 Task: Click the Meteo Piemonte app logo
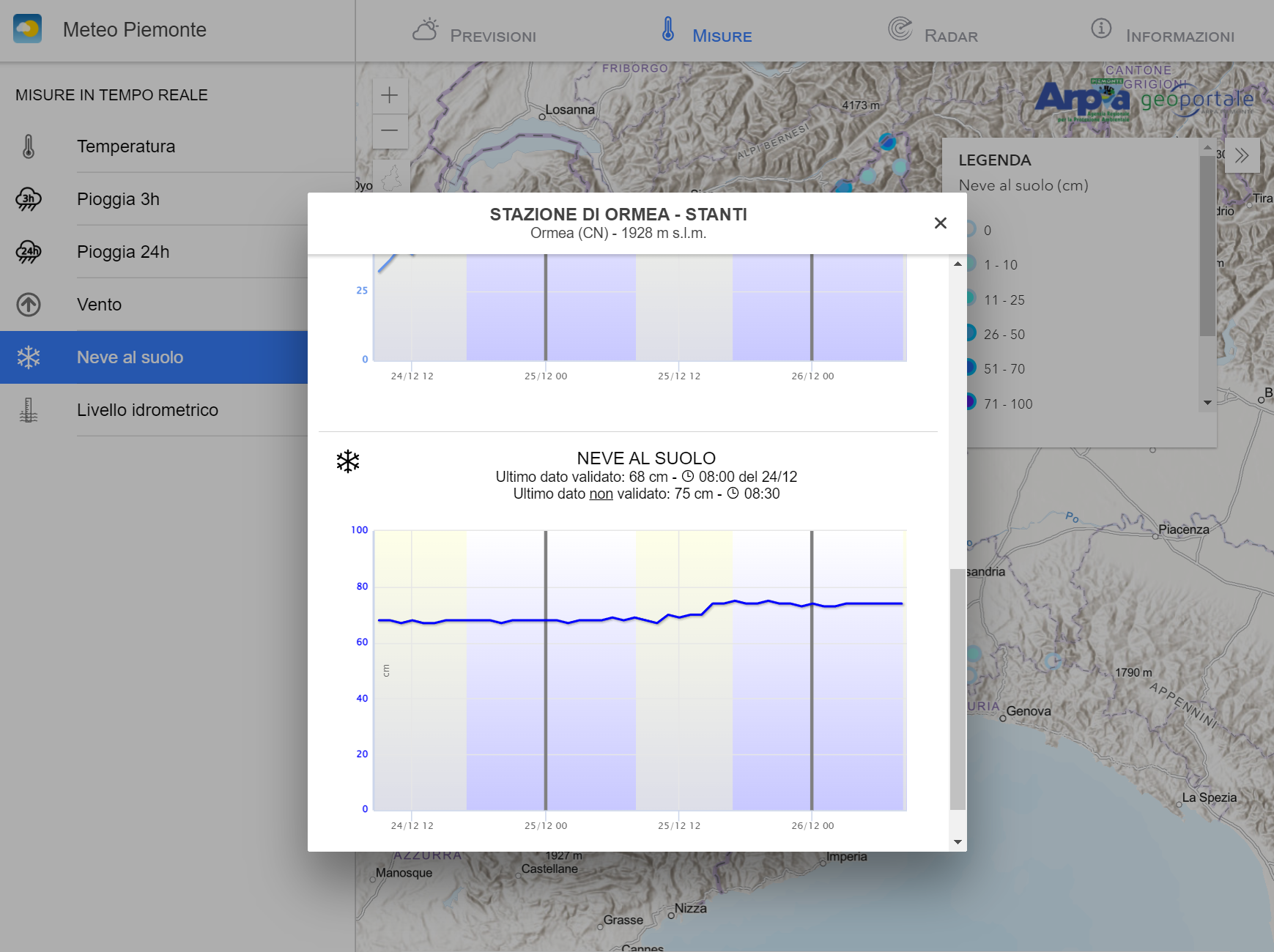tap(28, 29)
